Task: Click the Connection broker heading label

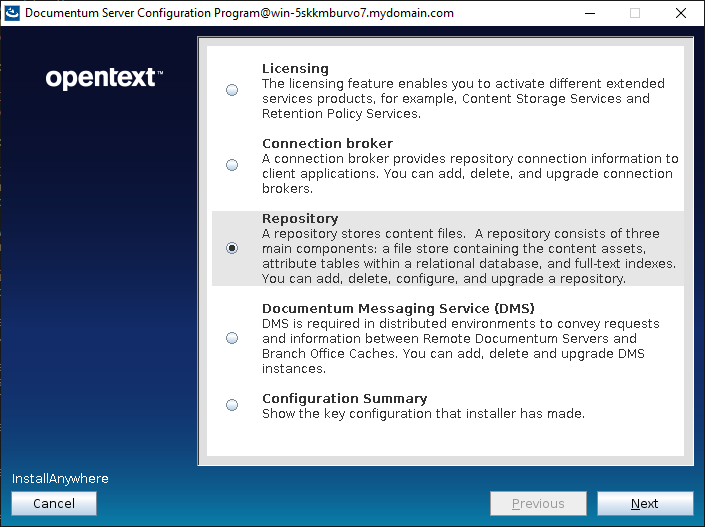Action: point(327,144)
